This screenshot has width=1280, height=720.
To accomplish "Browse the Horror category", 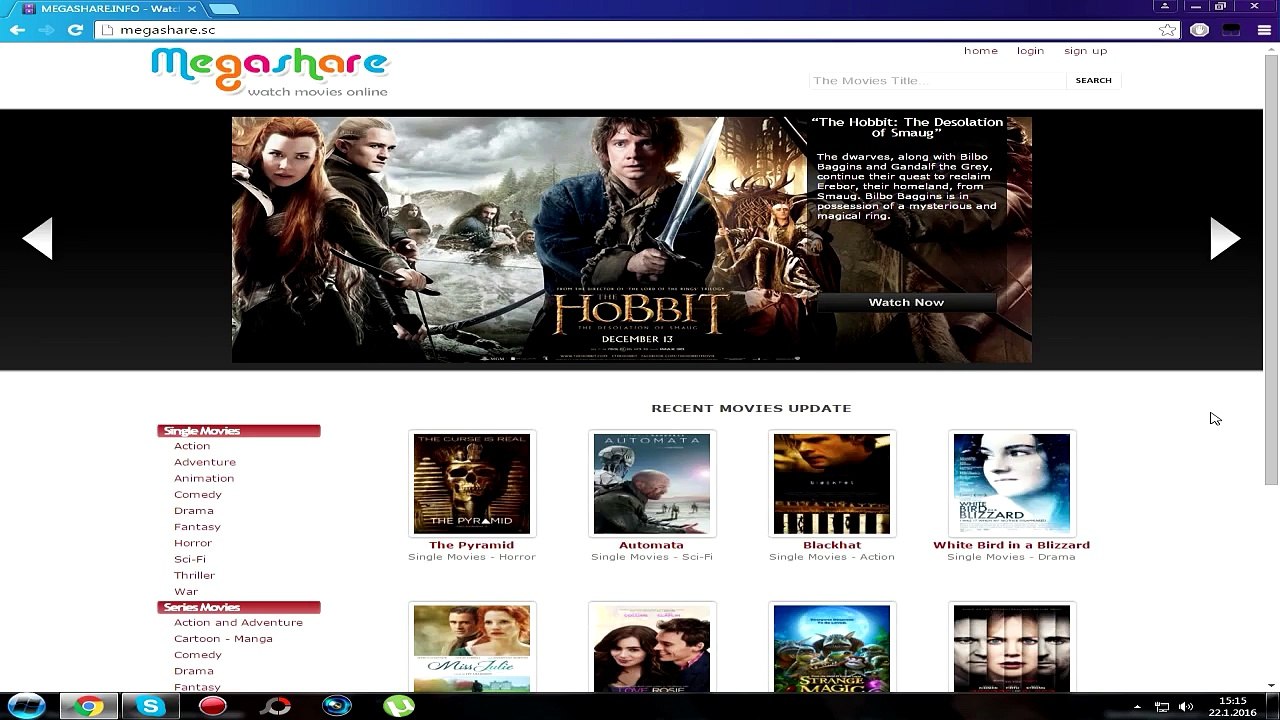I will pos(193,543).
